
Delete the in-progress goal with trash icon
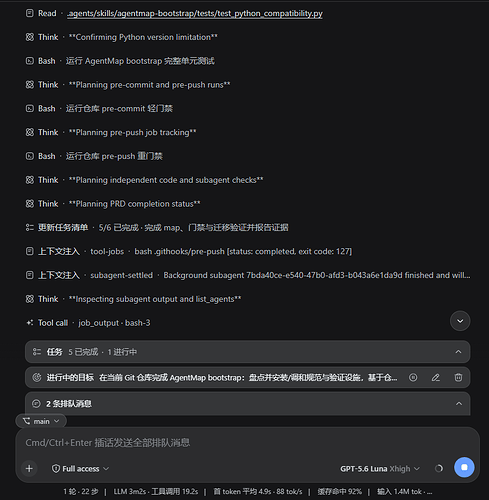pos(458,377)
